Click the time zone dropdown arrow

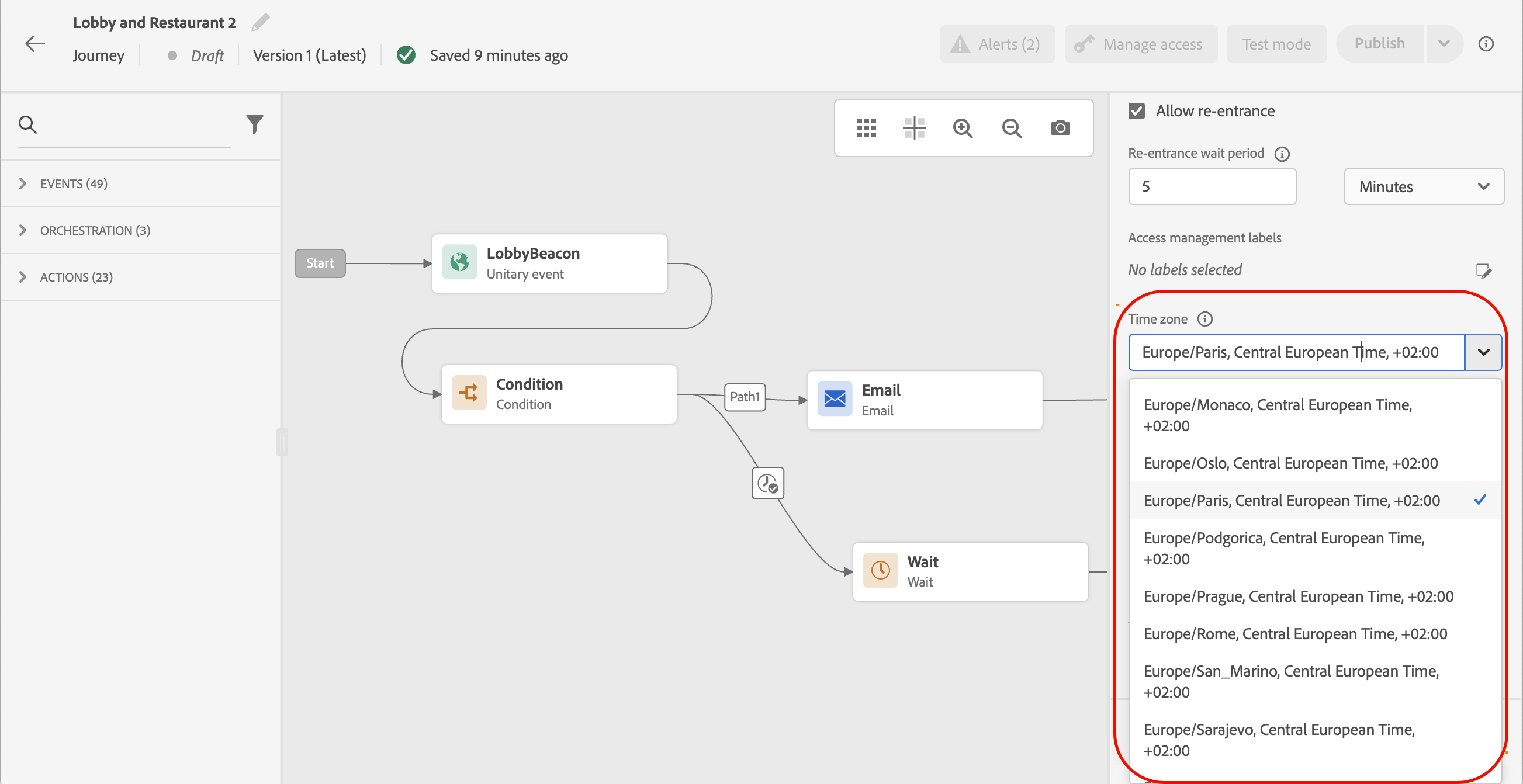point(1483,352)
